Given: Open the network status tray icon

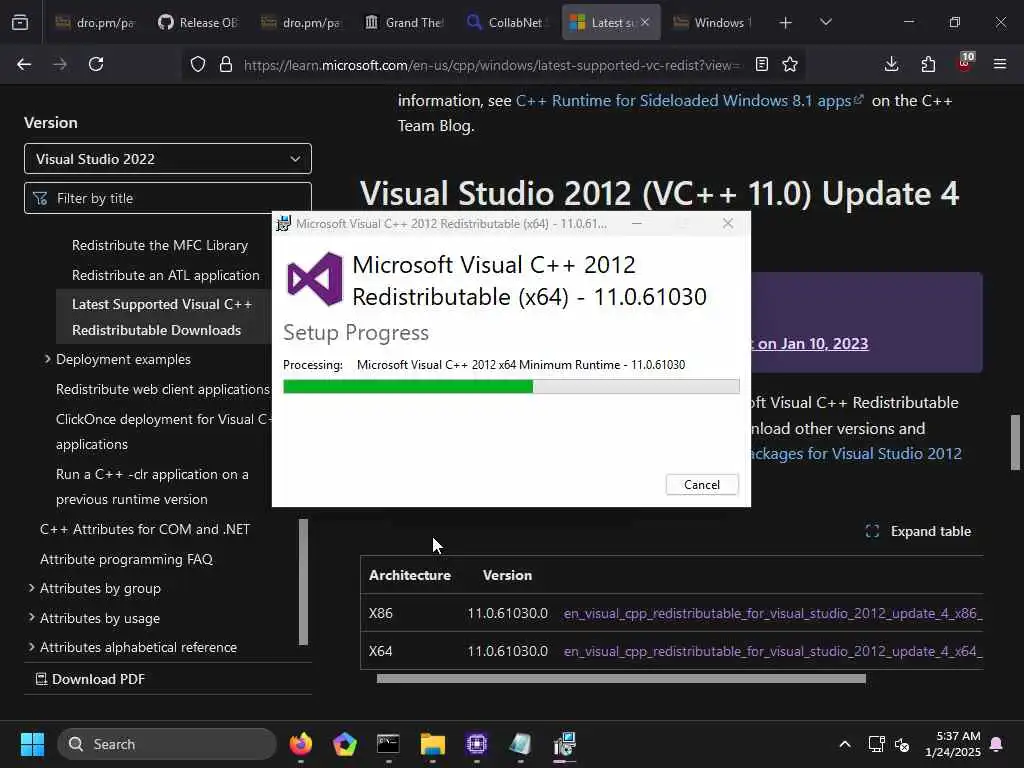Looking at the screenshot, I should pos(876,744).
